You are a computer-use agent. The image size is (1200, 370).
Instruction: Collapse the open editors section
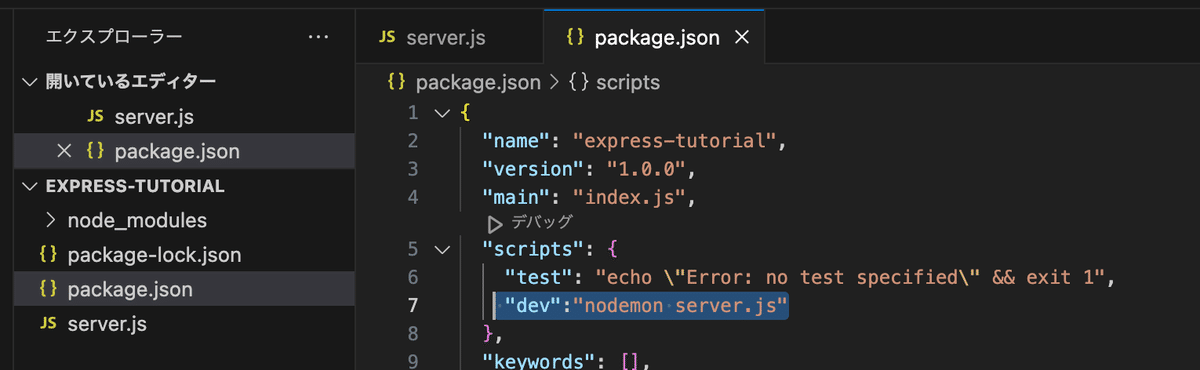(31, 82)
